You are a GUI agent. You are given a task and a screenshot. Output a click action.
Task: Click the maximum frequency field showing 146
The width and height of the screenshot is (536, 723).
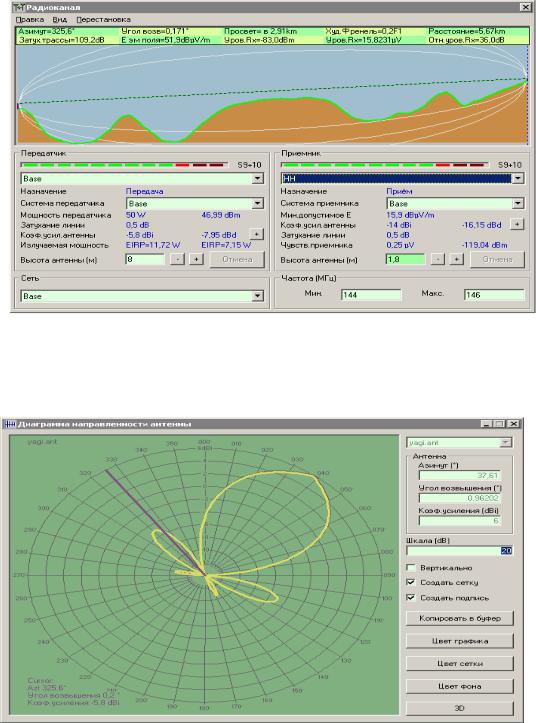coord(494,295)
